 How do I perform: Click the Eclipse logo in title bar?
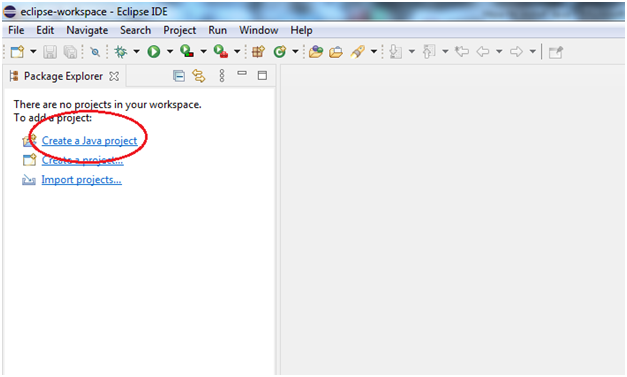10,12
